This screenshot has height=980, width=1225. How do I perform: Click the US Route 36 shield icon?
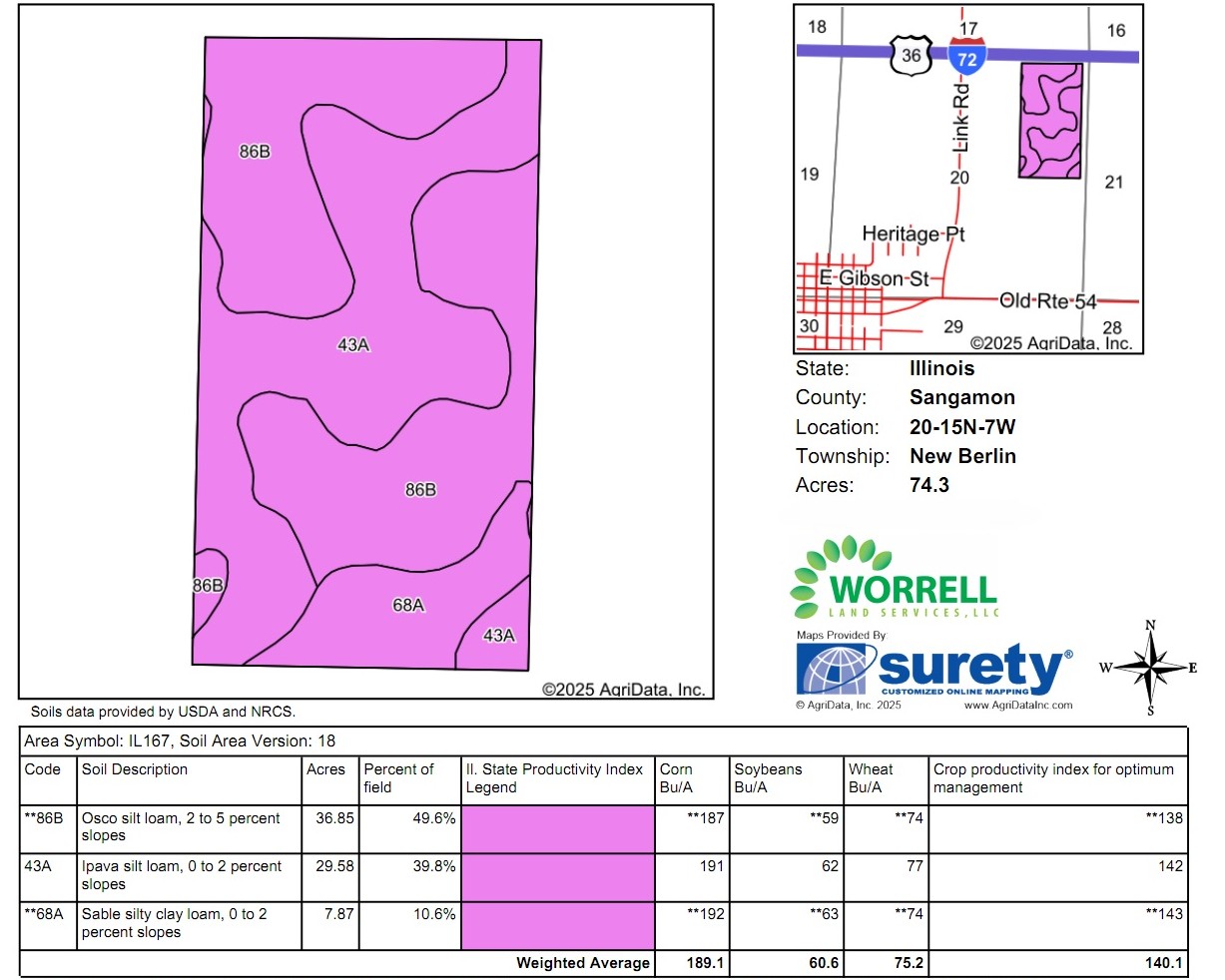click(x=911, y=56)
